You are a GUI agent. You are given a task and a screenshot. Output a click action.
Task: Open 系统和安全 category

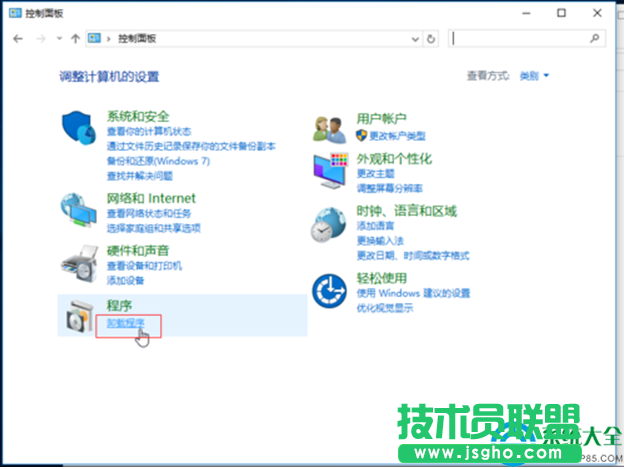[x=138, y=116]
